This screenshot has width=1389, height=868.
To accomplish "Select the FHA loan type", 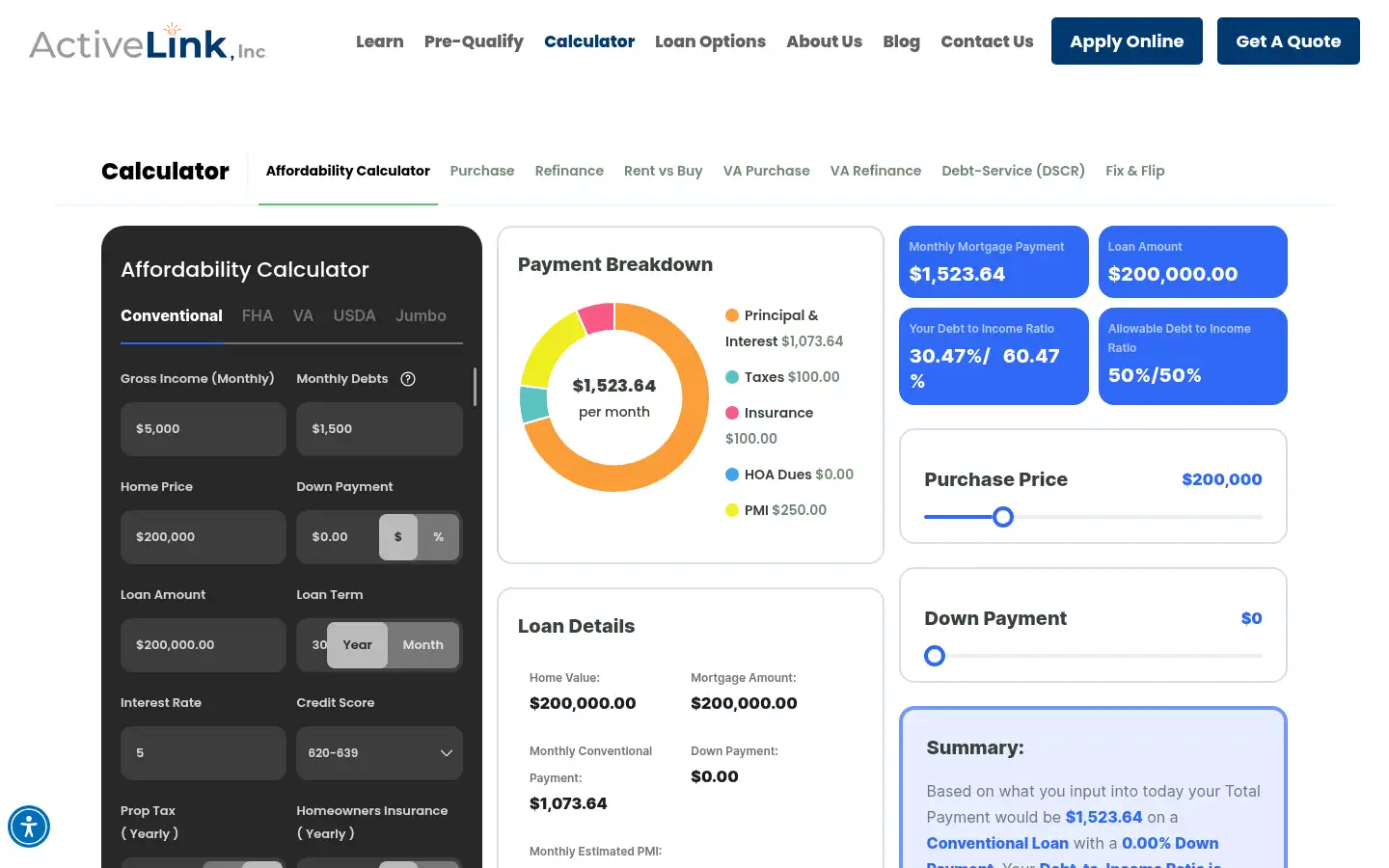I will (258, 315).
